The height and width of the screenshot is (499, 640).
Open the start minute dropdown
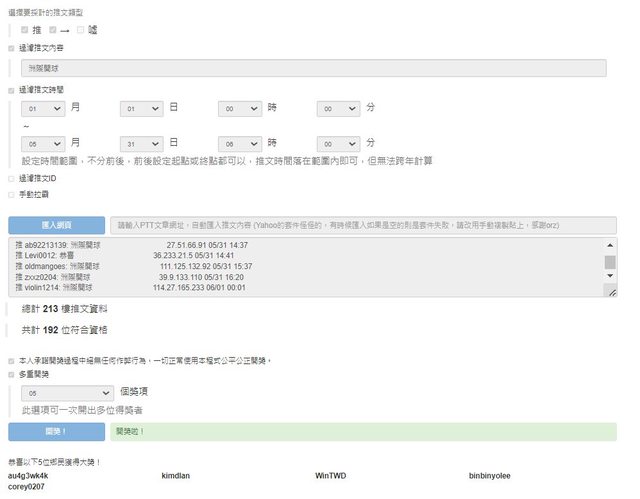tap(338, 108)
